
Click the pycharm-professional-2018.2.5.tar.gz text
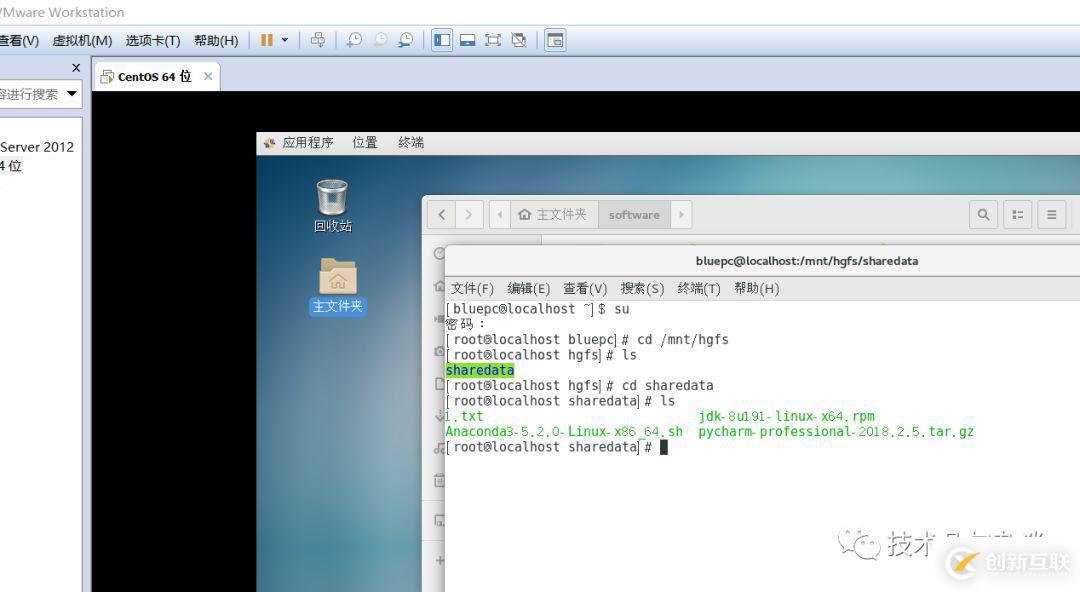(836, 431)
